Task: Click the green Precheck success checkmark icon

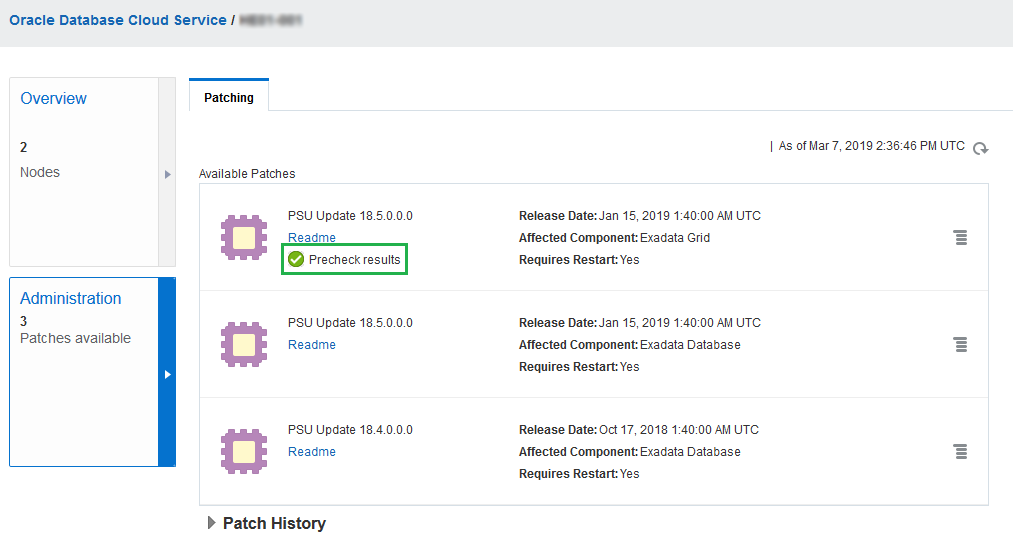Action: pos(296,260)
